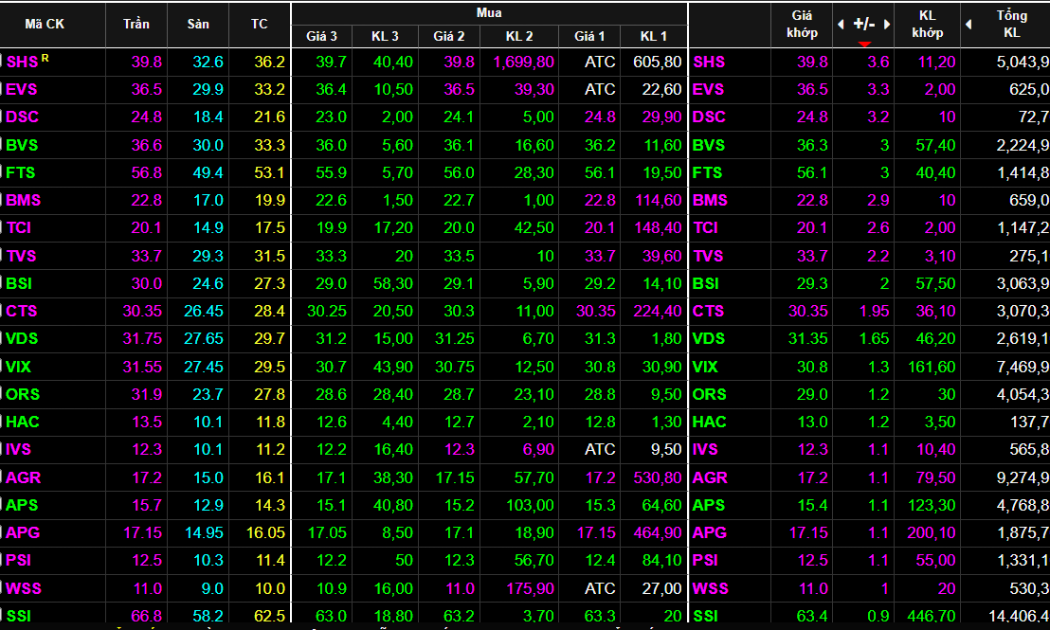The image size is (1050, 630).
Task: Sort by the Giá khớp column header
Action: pos(802,24)
